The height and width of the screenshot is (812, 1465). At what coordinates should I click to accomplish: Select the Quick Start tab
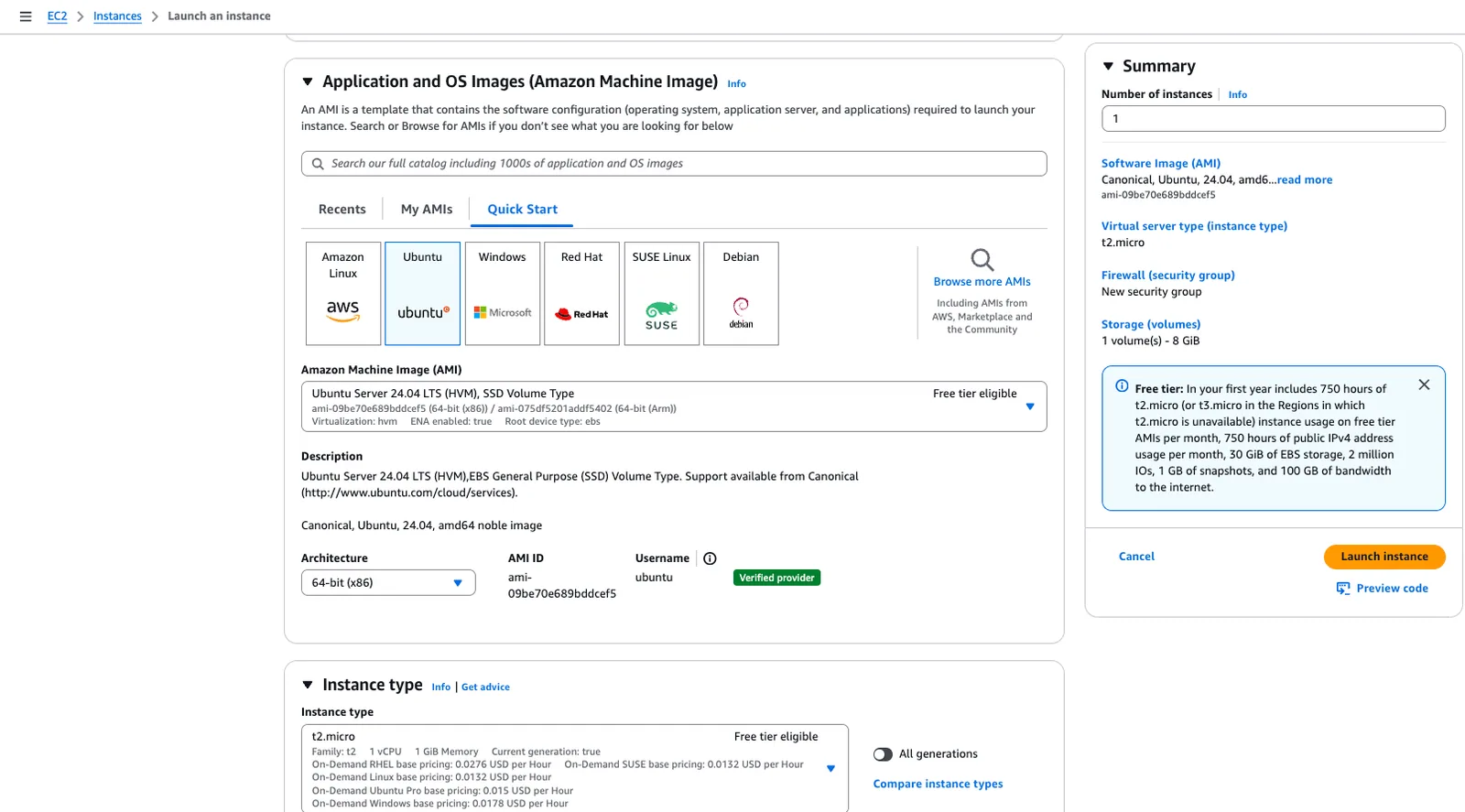coord(522,210)
